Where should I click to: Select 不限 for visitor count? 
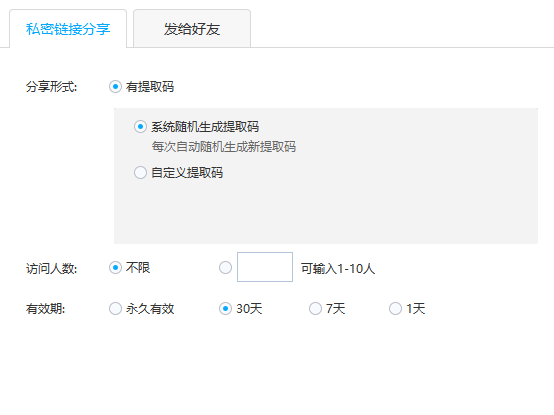[x=115, y=267]
